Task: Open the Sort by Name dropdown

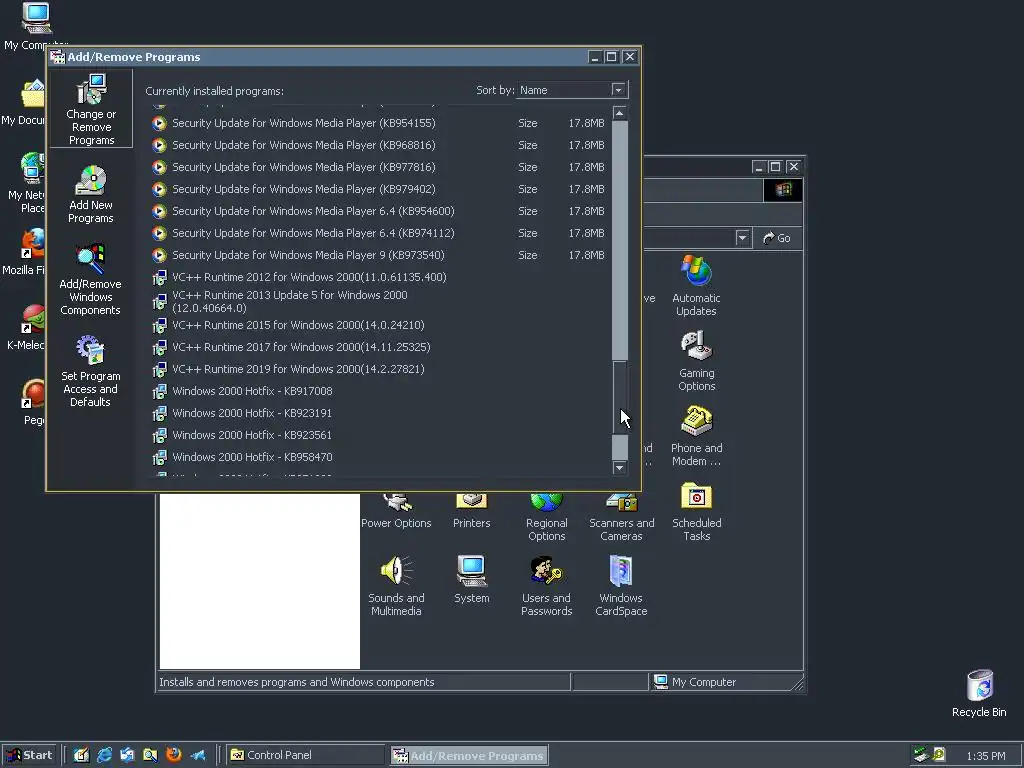Action: [x=618, y=90]
